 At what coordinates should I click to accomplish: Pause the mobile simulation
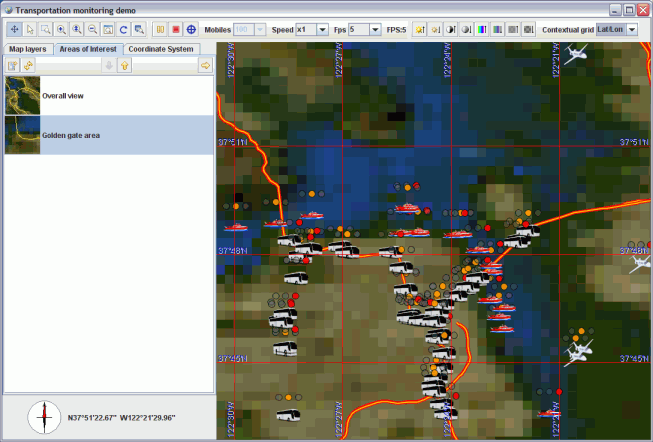coord(160,30)
